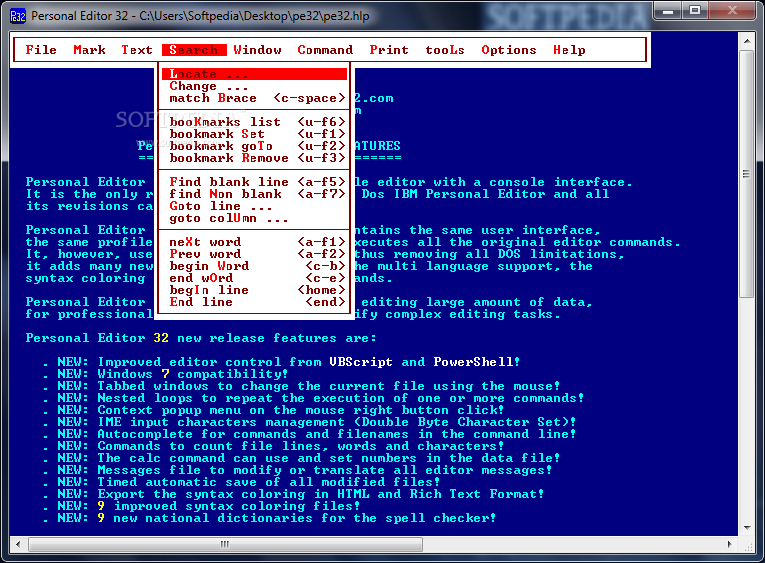Open the Window menu

pyautogui.click(x=257, y=50)
